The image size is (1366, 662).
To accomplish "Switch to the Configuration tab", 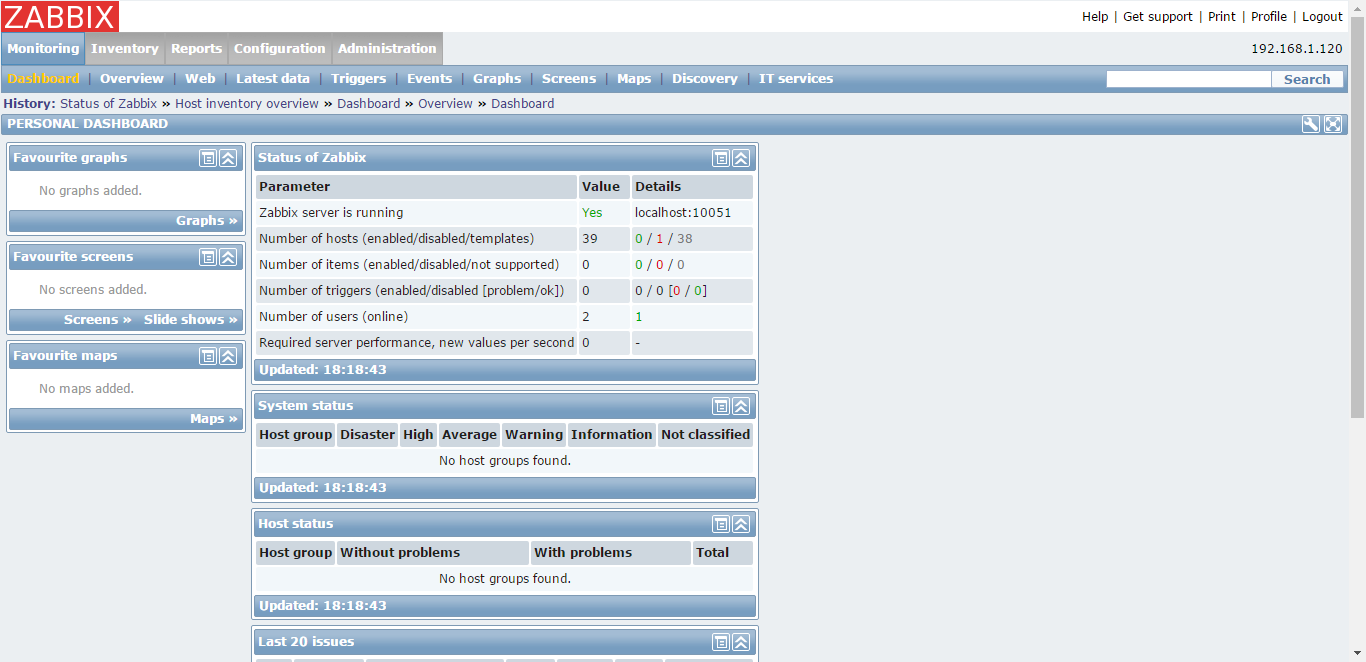I will [280, 48].
